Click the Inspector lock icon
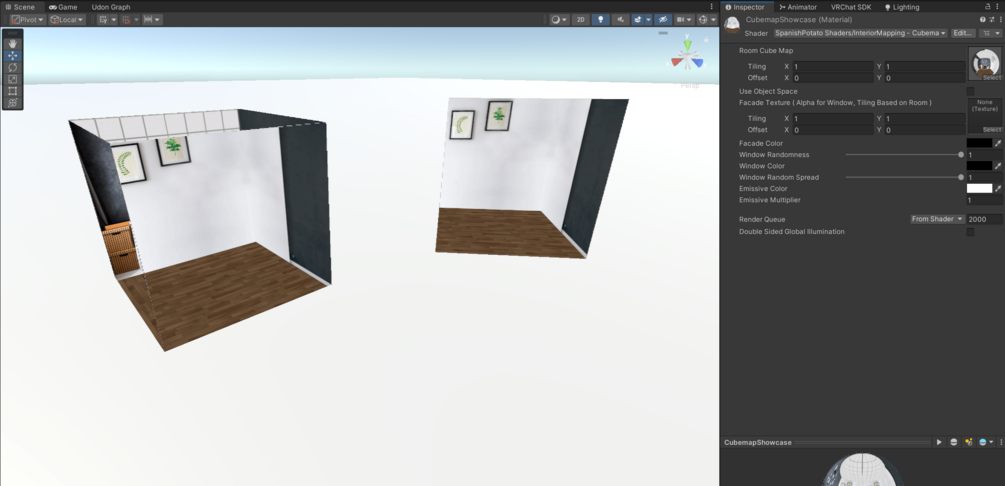Screen dimensions: 1005x486 click(x=987, y=6)
